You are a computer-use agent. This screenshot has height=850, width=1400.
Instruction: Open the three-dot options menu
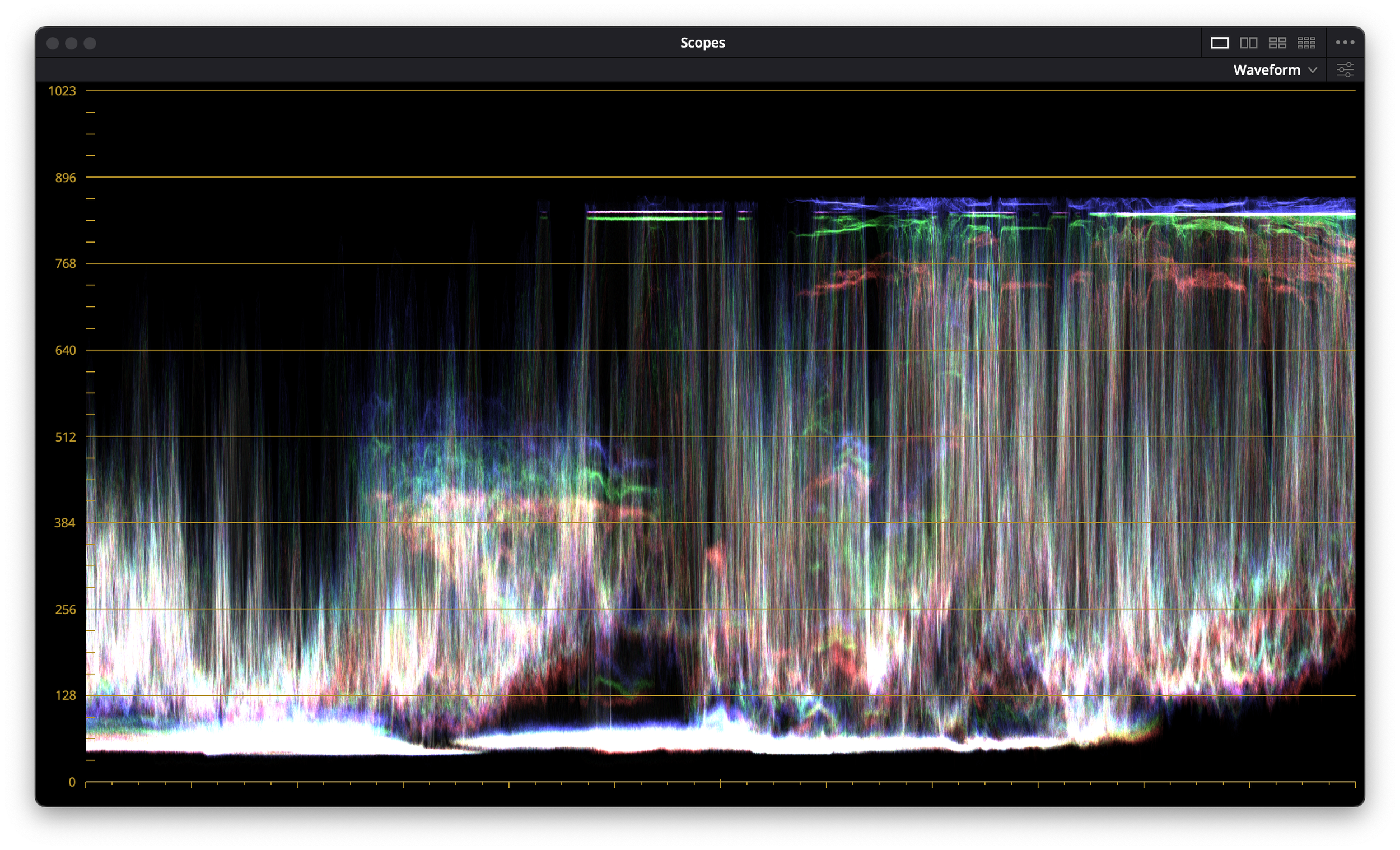click(x=1345, y=42)
